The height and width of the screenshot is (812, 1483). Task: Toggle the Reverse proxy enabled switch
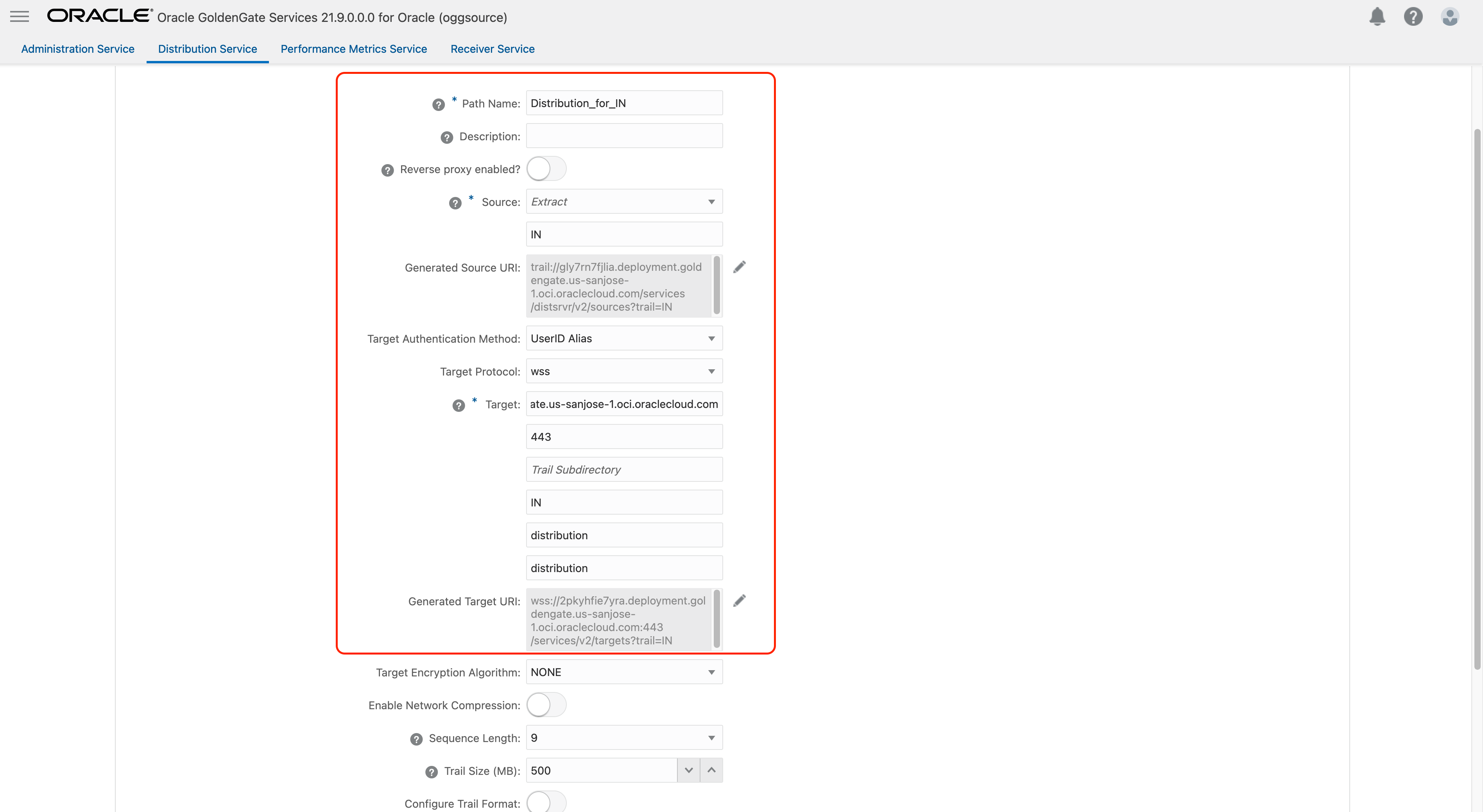pos(546,169)
